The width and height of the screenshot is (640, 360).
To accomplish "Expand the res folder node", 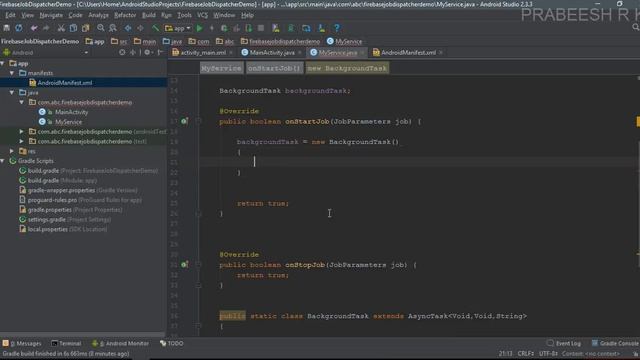I will [x=12, y=151].
